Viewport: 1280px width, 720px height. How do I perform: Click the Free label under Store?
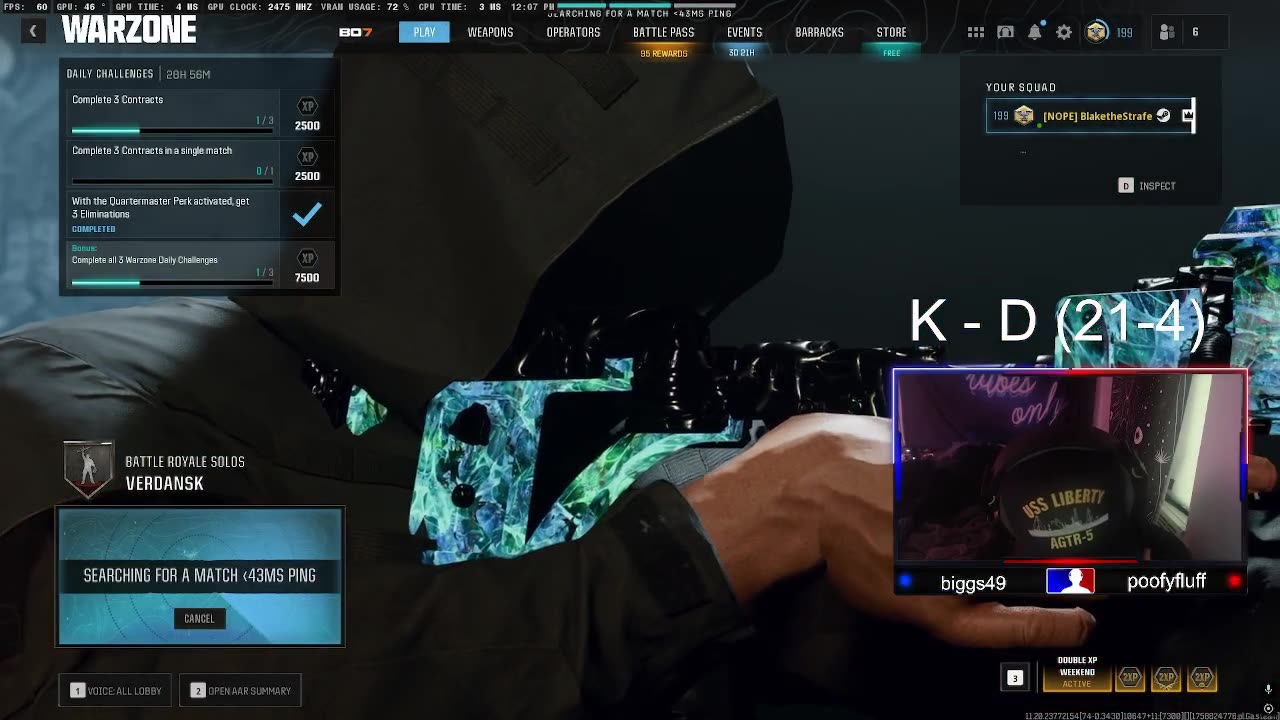(x=891, y=53)
